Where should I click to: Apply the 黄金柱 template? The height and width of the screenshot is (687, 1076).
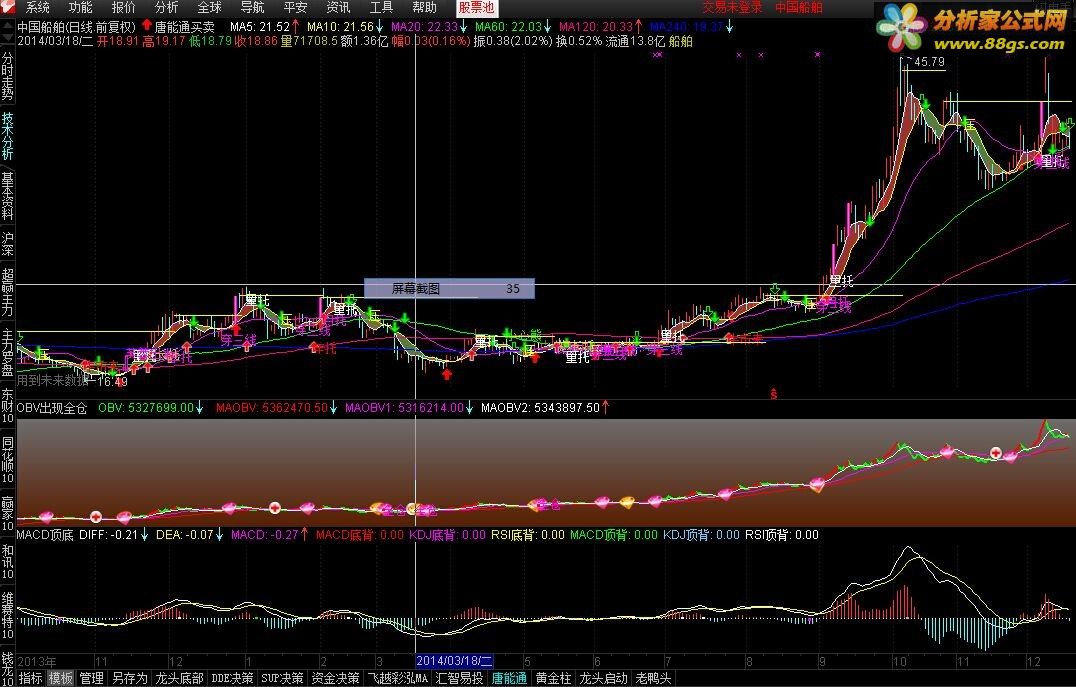click(x=553, y=679)
